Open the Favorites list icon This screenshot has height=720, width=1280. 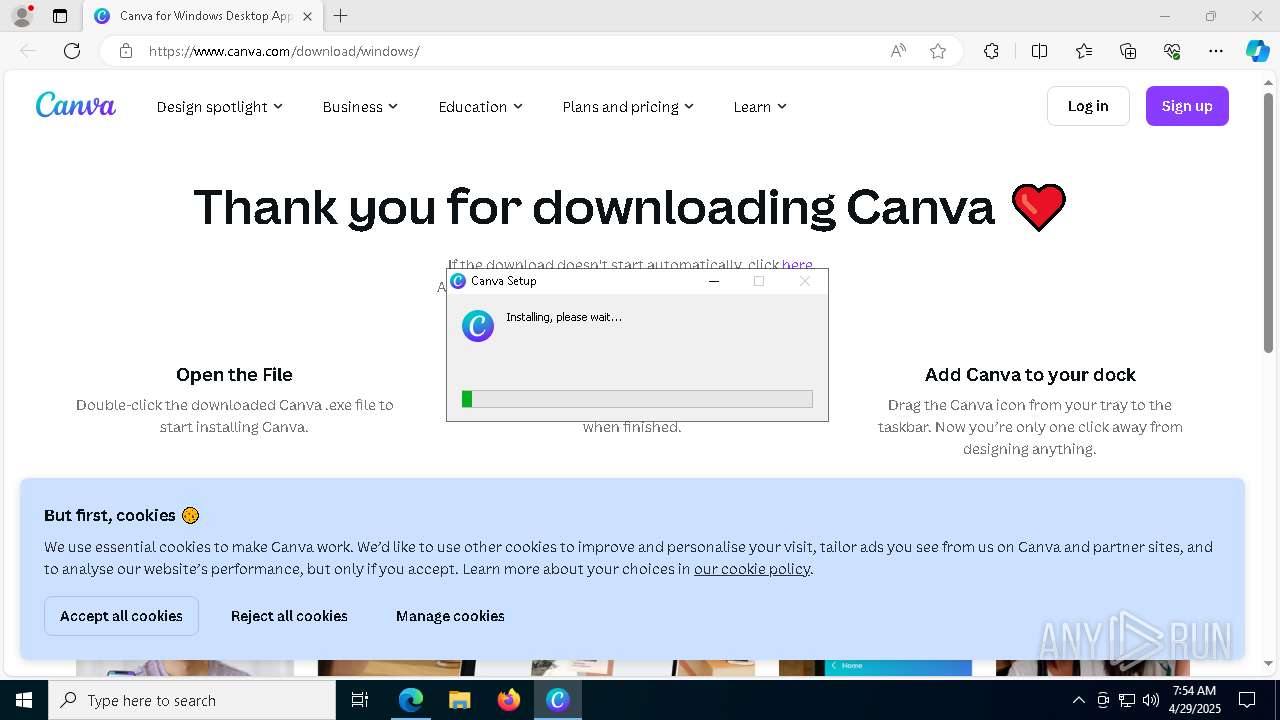(1084, 51)
